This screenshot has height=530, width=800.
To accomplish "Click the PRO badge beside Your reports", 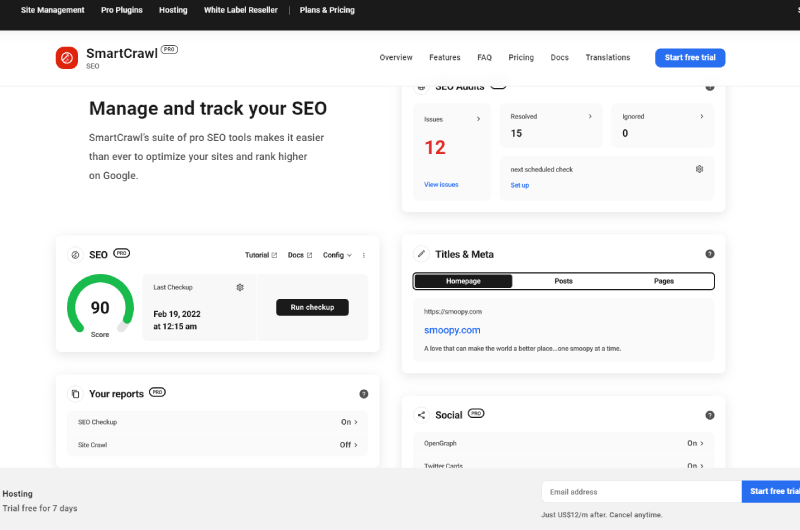I will pyautogui.click(x=157, y=392).
